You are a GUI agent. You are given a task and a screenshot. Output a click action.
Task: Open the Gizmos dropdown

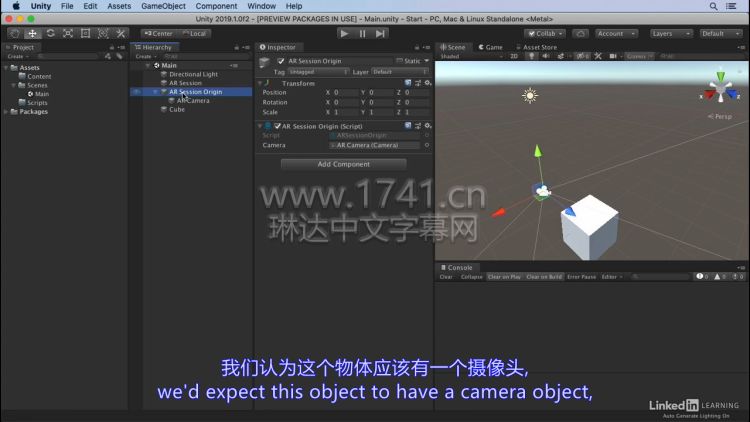coord(640,56)
